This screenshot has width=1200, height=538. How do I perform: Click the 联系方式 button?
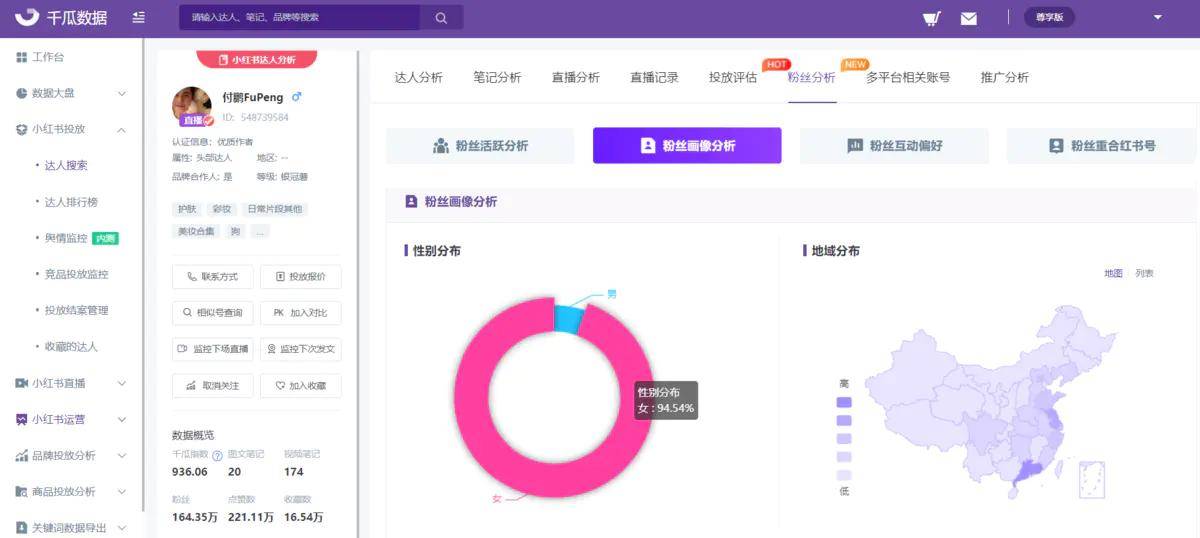[213, 277]
